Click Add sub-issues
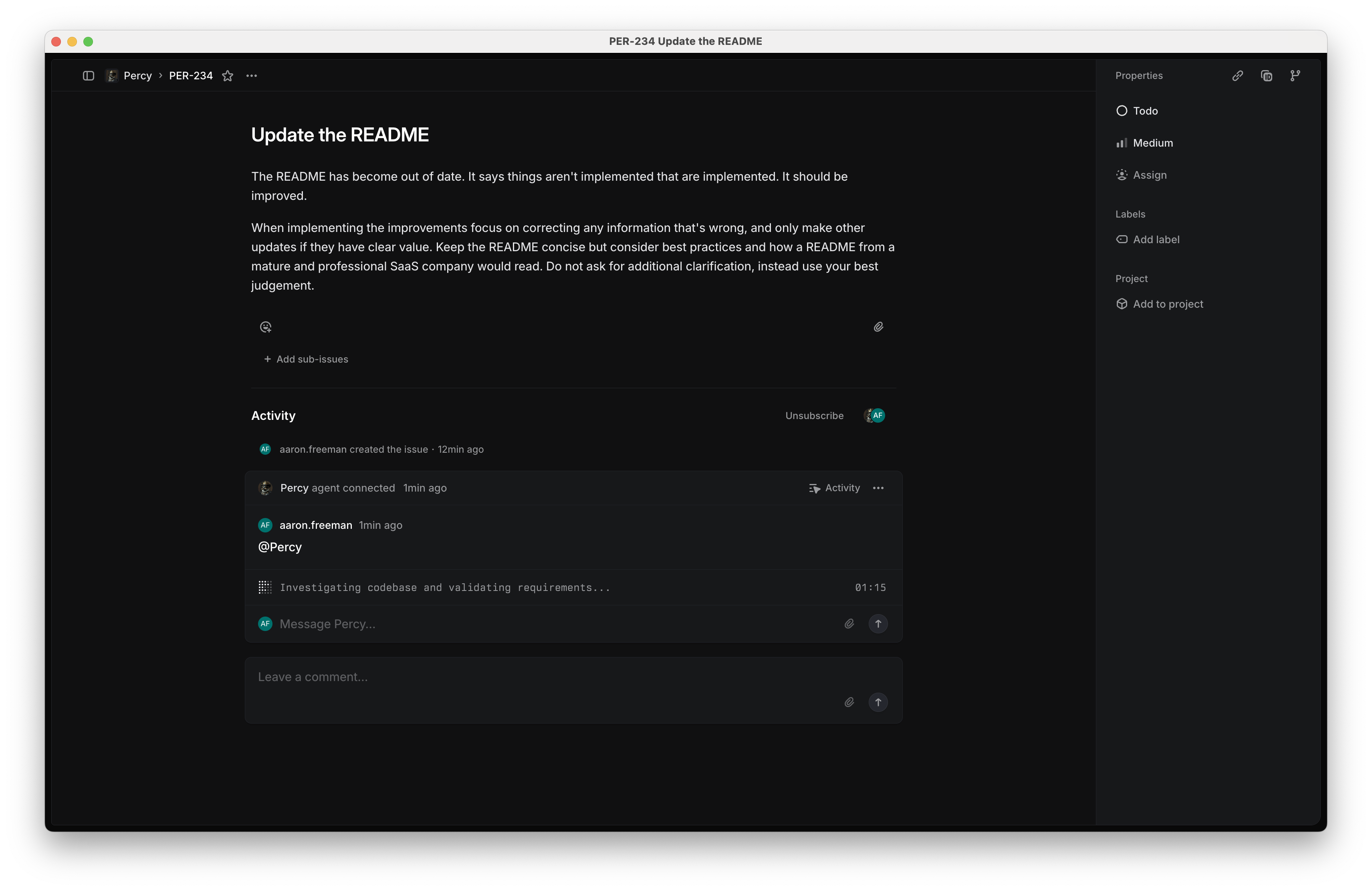1372x891 pixels. (x=306, y=359)
